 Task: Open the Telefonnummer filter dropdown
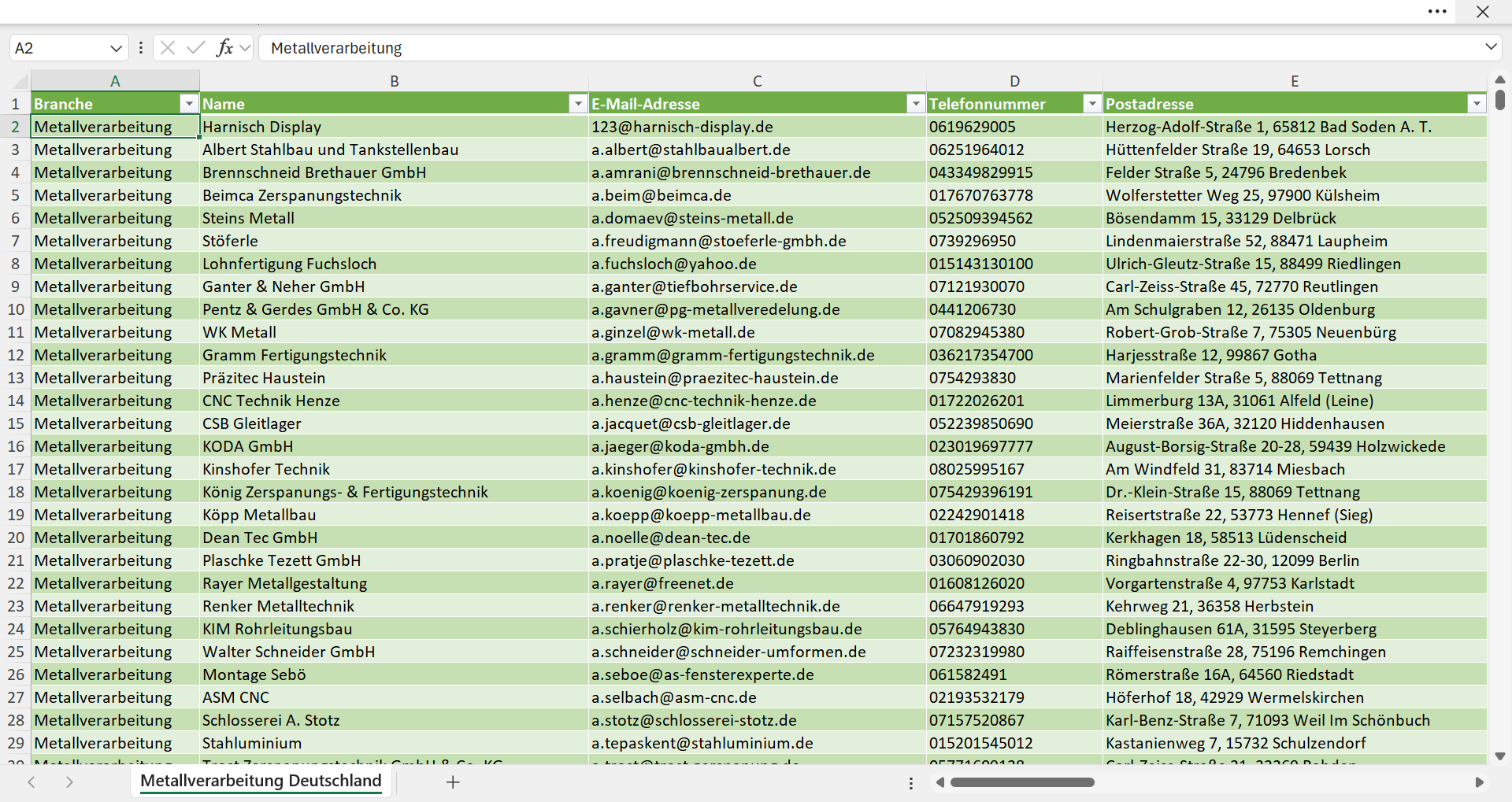click(1092, 104)
